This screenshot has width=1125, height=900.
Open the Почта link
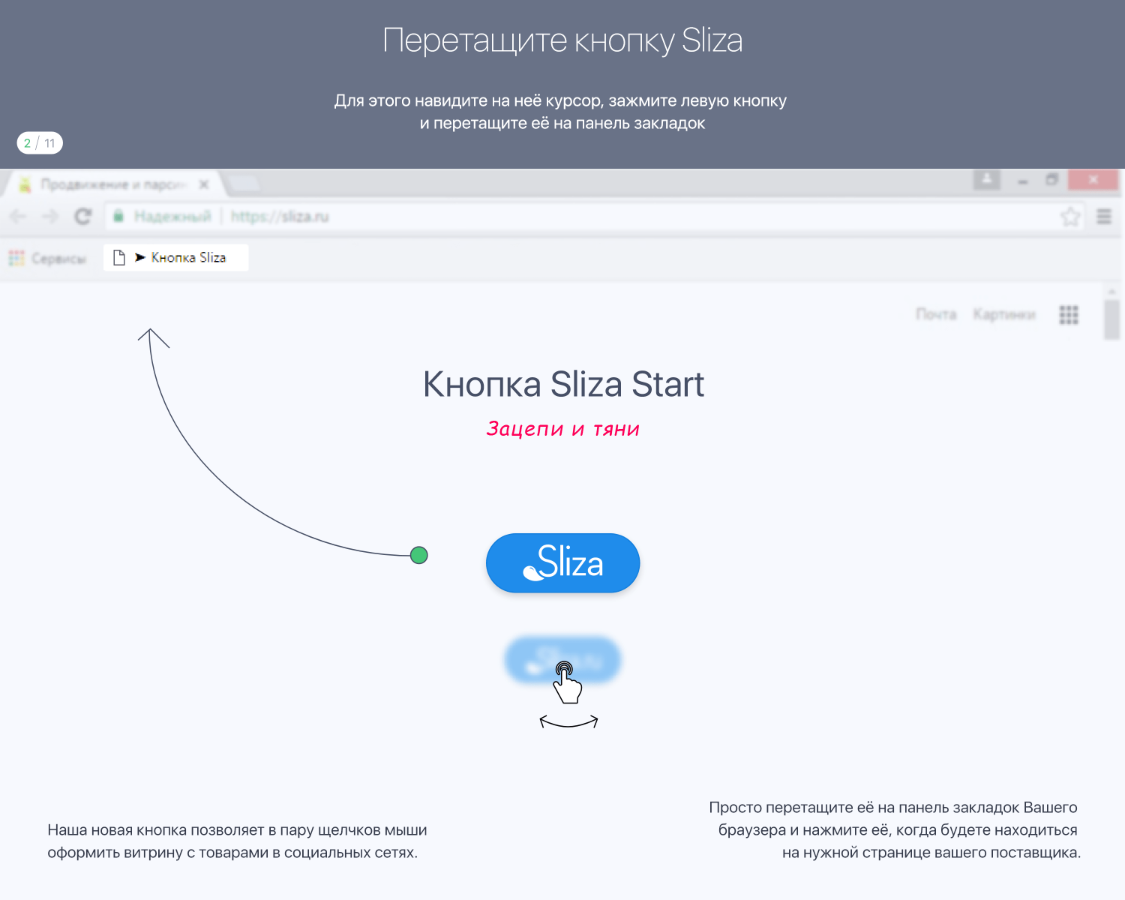point(936,314)
